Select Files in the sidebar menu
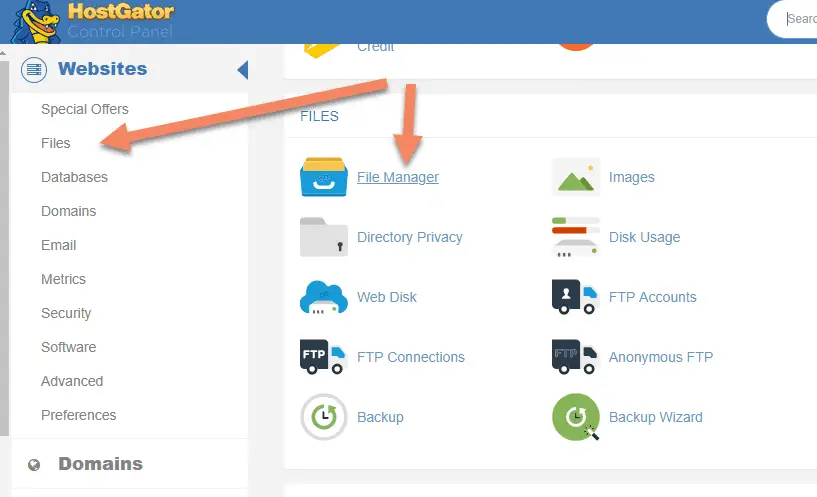The image size is (817, 497). [x=56, y=143]
